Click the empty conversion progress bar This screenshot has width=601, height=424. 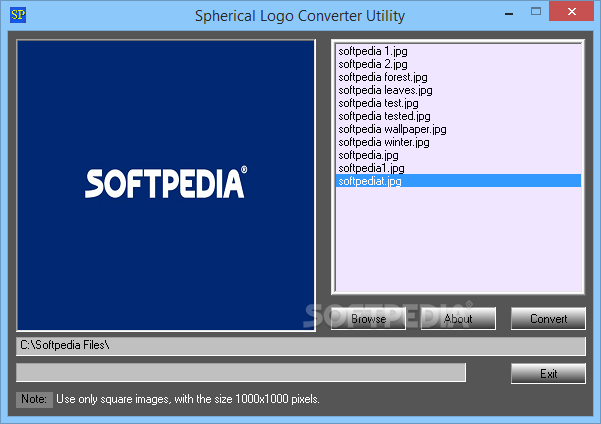pos(241,372)
